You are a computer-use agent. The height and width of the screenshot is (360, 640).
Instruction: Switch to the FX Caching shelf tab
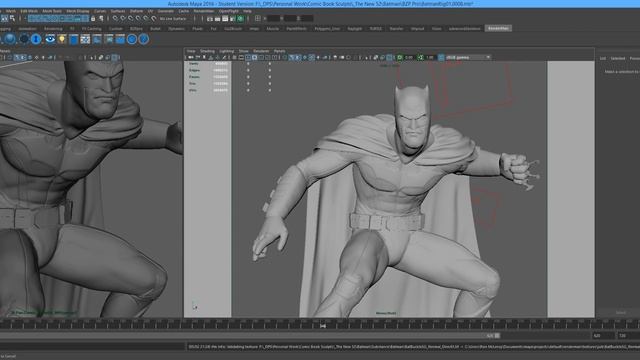pos(91,29)
